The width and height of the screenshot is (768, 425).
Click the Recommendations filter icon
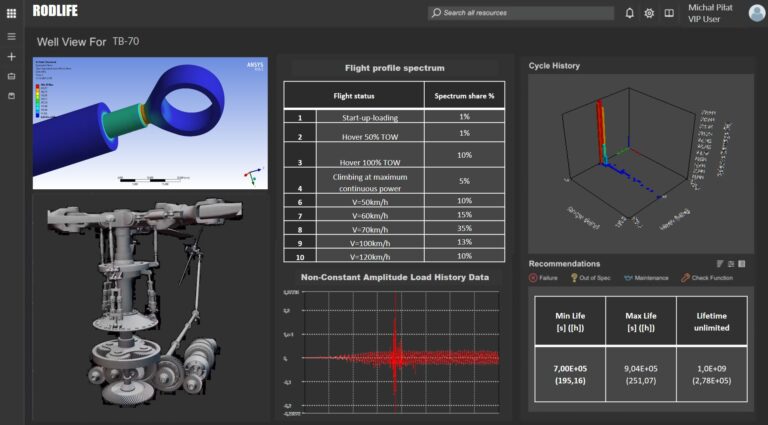[x=720, y=263]
